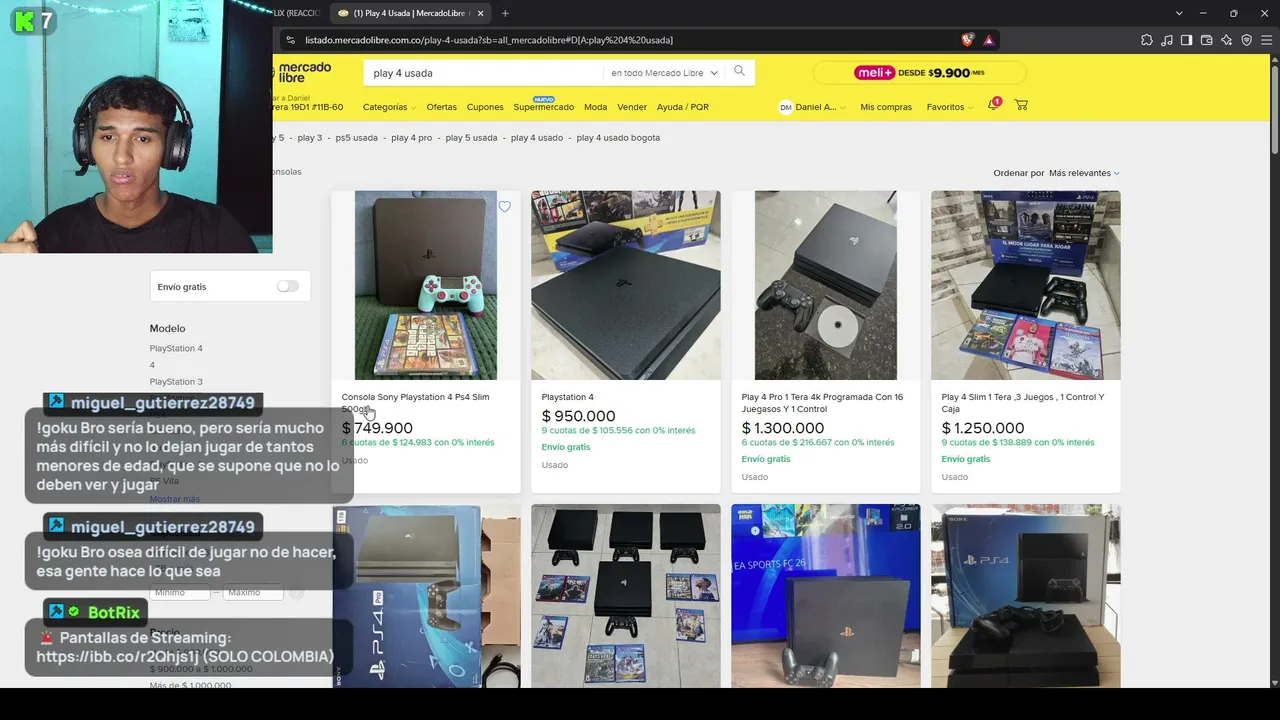The width and height of the screenshot is (1280, 720).
Task: Open Ayuda / PQR
Action: pyautogui.click(x=683, y=107)
